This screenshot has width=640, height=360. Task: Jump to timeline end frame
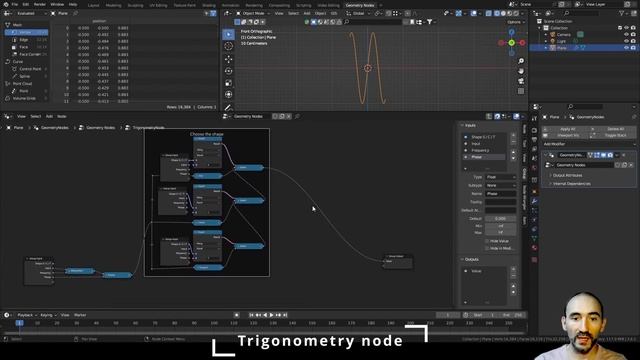pyautogui.click(x=285, y=315)
